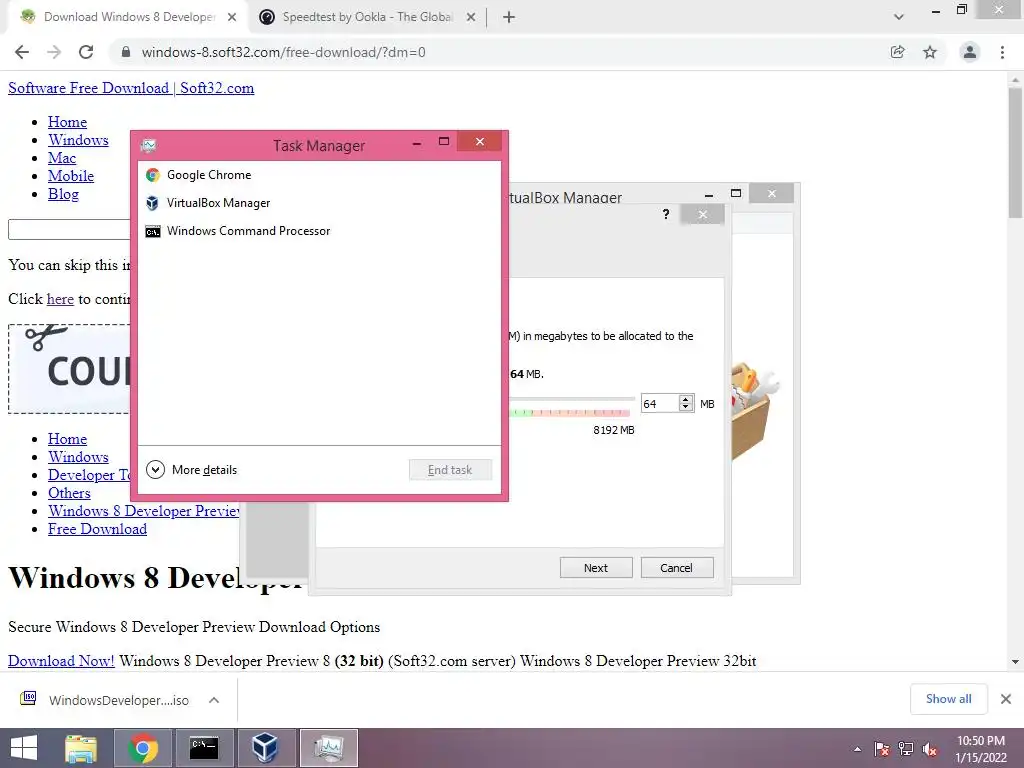Increase memory size with the up arrow
This screenshot has width=1024, height=768.
click(686, 399)
